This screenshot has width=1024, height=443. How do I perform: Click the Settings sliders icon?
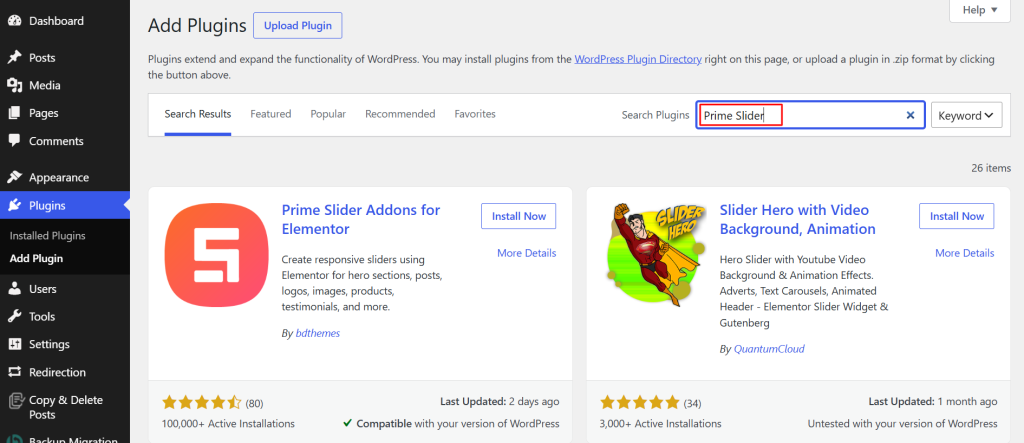(x=14, y=344)
